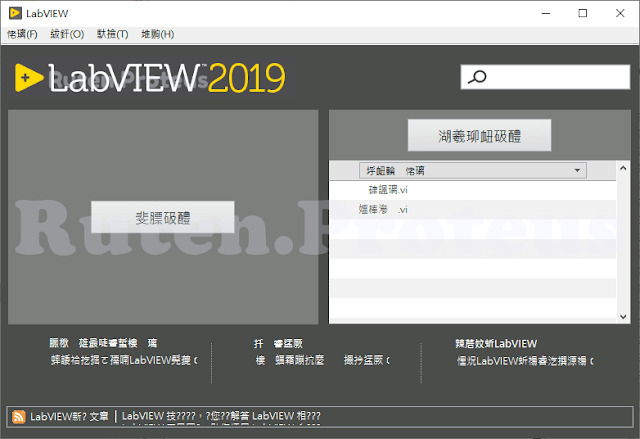Open the second .vi file in list
640x439 pixels.
pos(383,210)
